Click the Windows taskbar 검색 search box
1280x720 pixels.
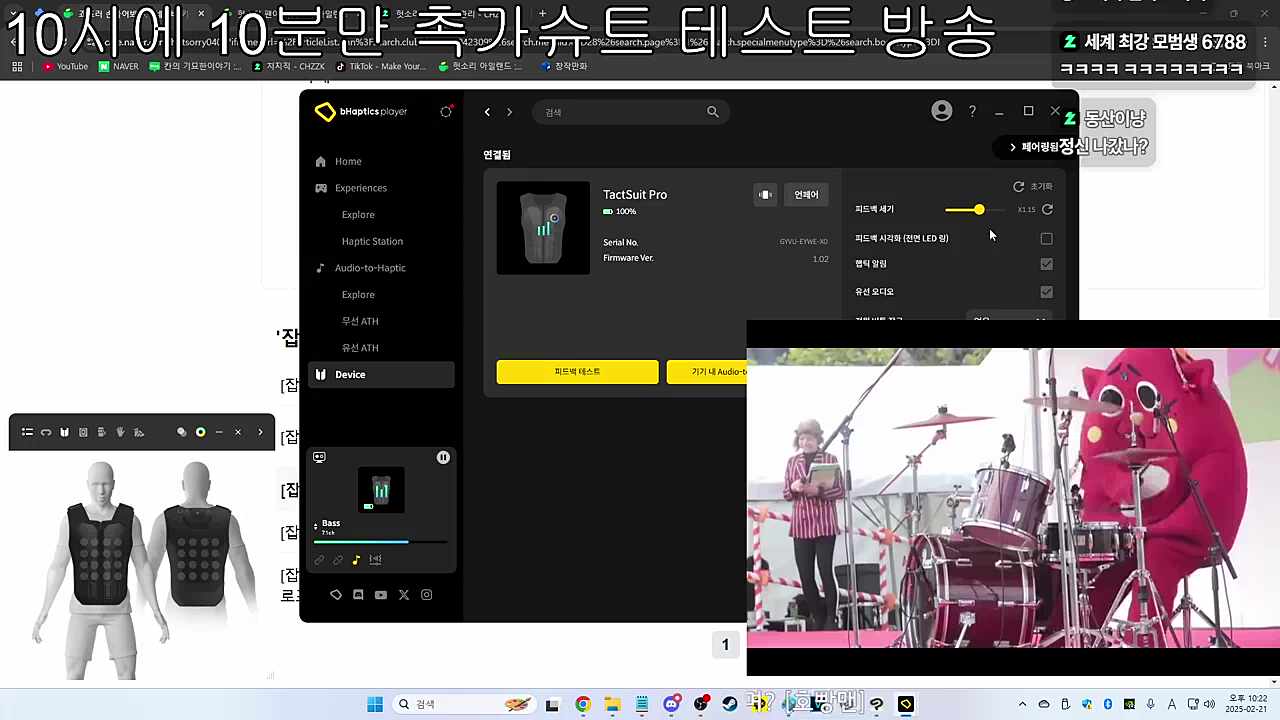tap(464, 705)
